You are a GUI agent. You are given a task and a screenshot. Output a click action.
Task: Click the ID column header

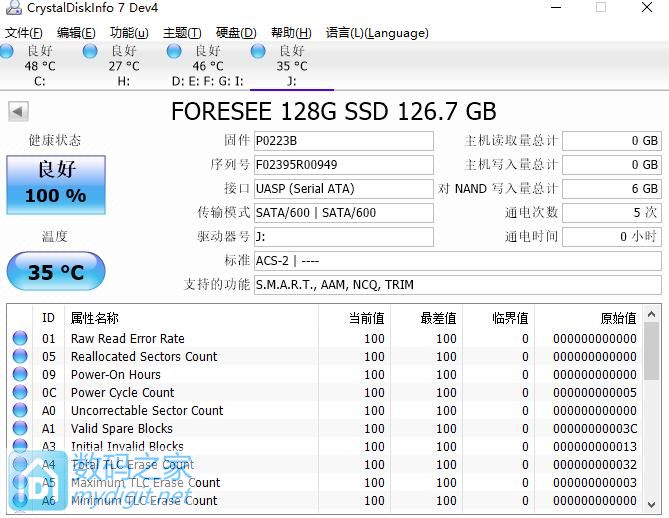(x=48, y=318)
